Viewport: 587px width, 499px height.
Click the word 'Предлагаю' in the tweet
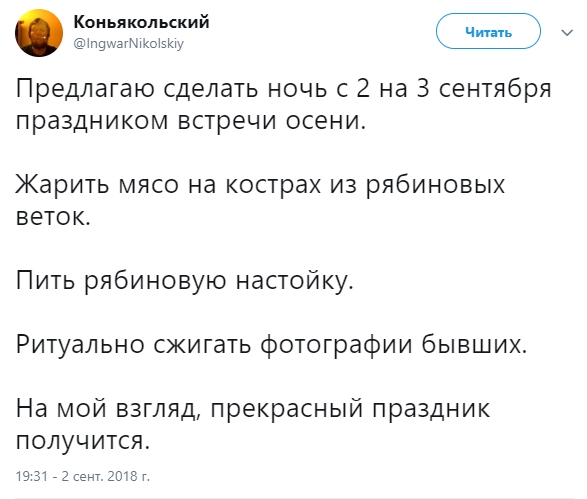[x=85, y=90]
